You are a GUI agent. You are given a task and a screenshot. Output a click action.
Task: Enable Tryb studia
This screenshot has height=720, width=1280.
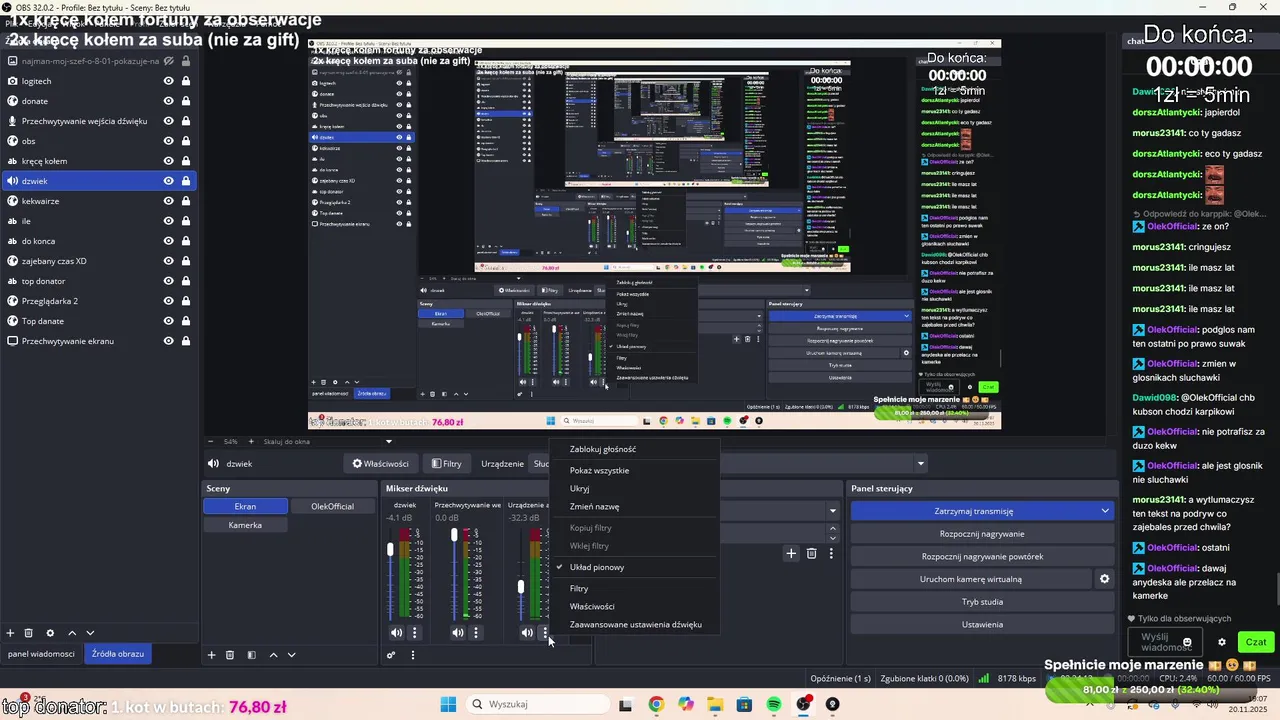tap(982, 602)
